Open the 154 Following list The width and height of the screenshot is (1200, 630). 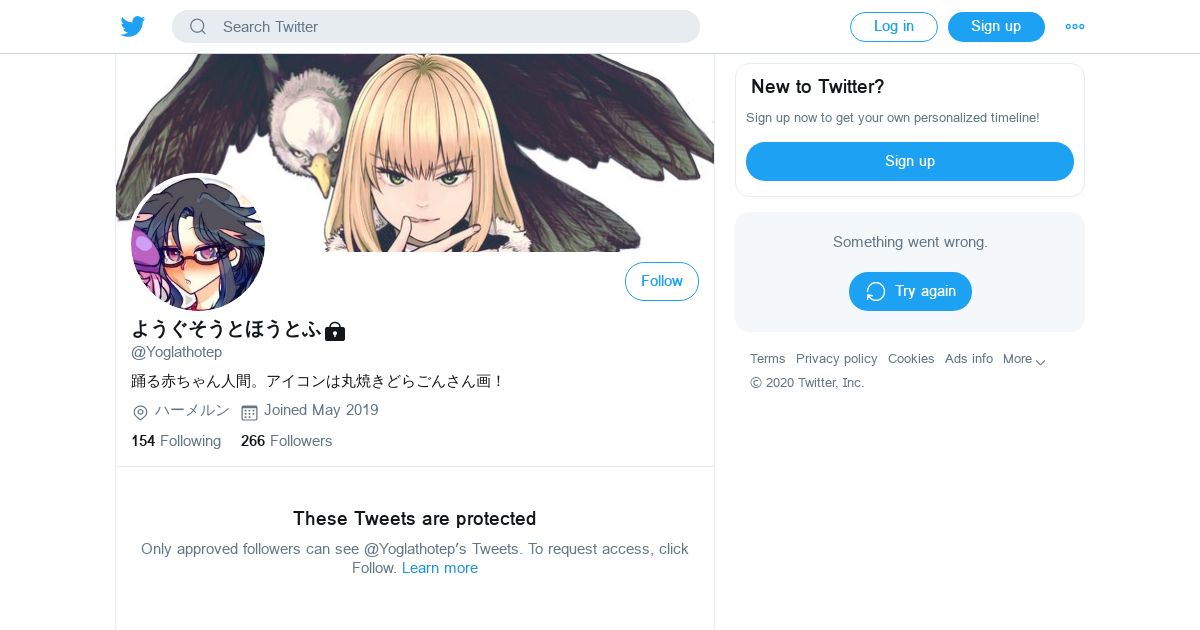pos(176,441)
